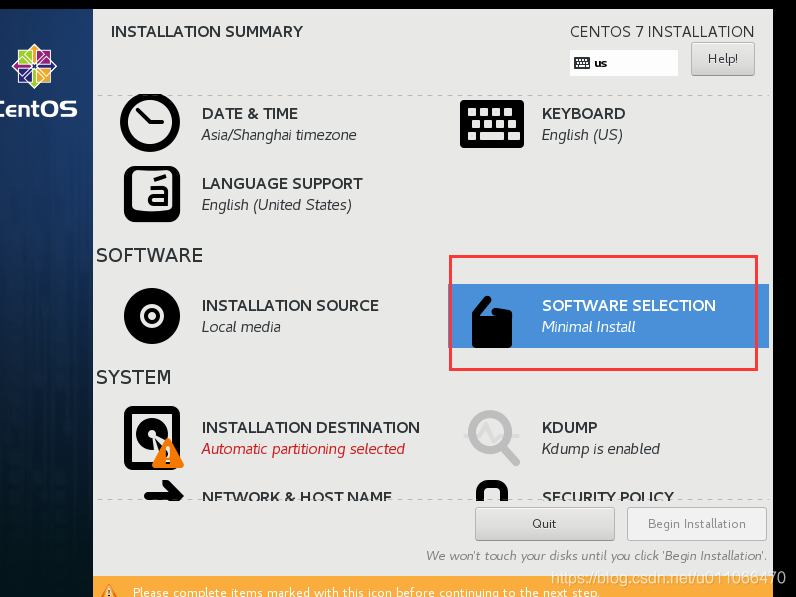Click the Quit button

click(x=544, y=524)
